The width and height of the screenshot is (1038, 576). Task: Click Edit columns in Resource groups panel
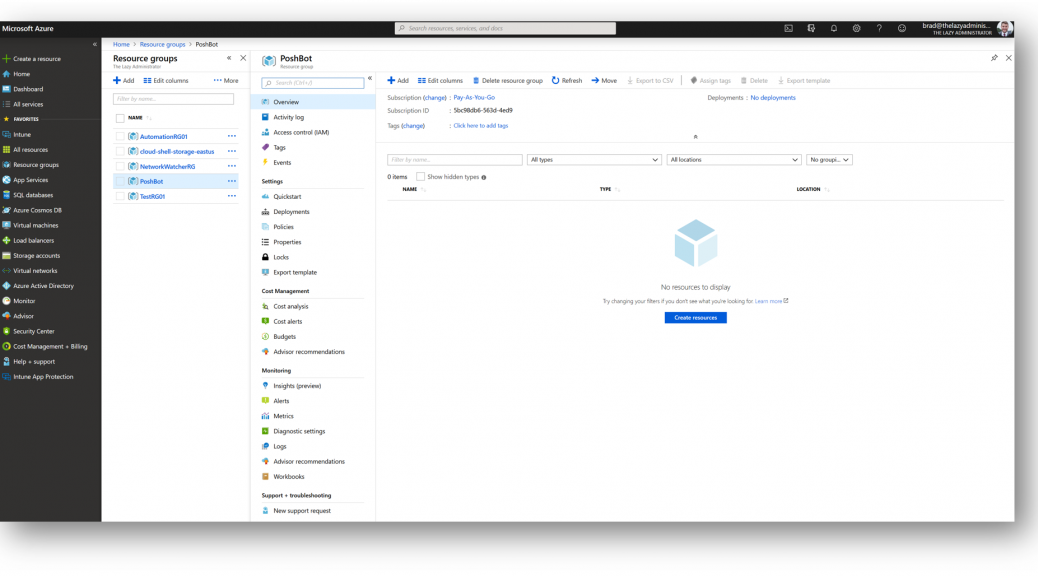[166, 81]
